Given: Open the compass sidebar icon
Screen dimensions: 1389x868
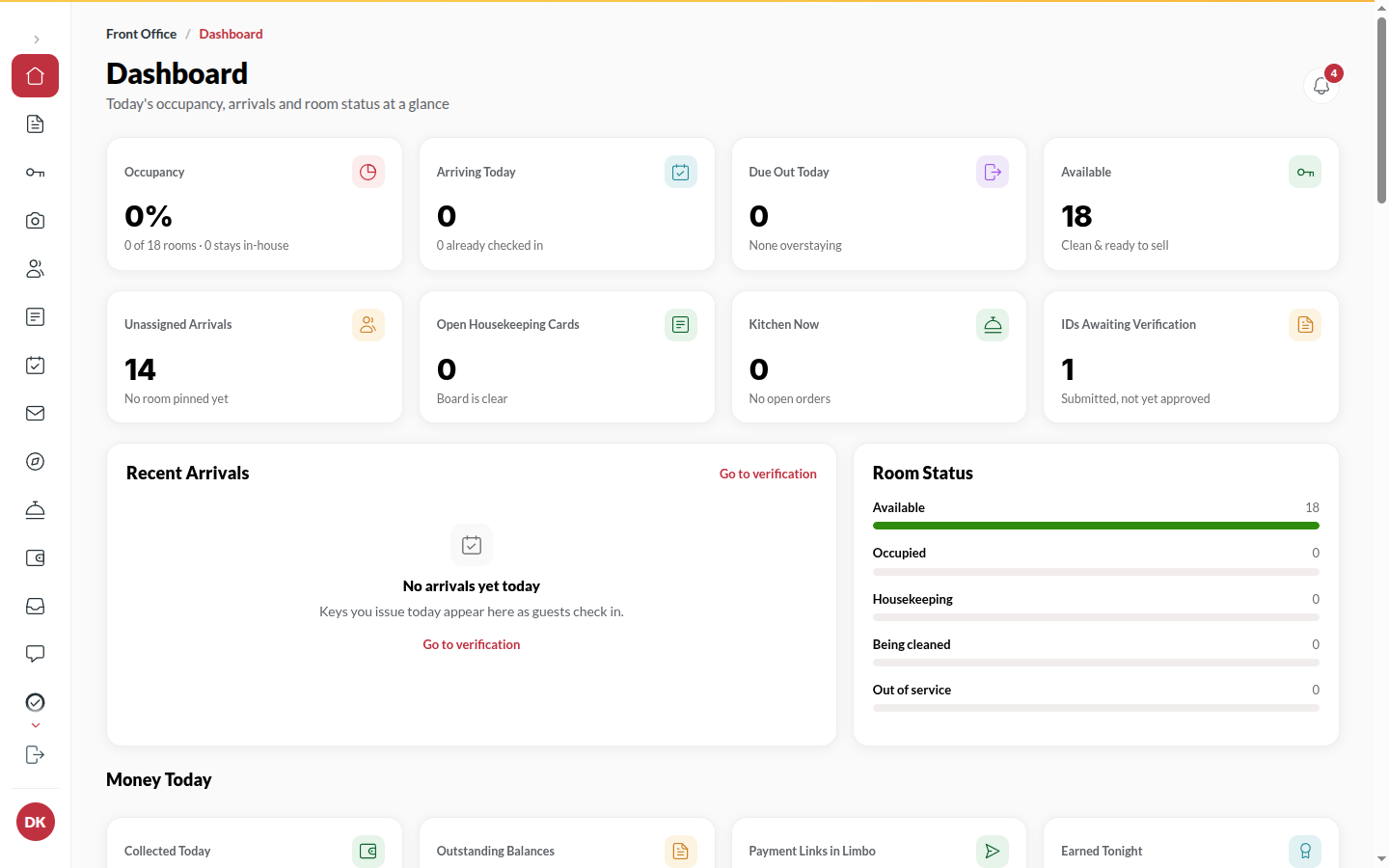Looking at the screenshot, I should coord(35,462).
